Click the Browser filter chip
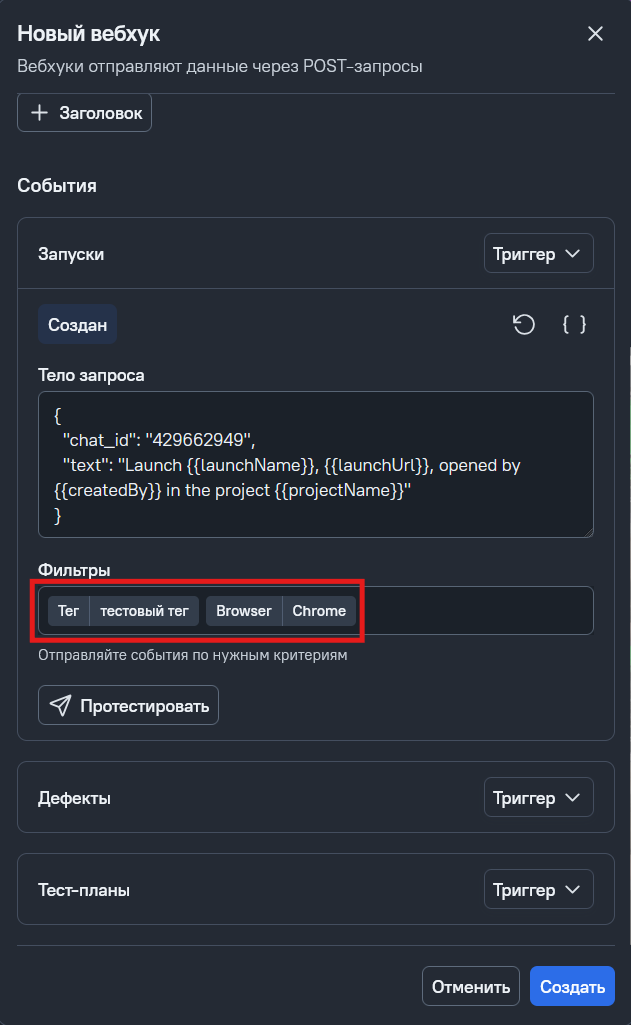Image resolution: width=631 pixels, height=1025 pixels. coord(244,611)
